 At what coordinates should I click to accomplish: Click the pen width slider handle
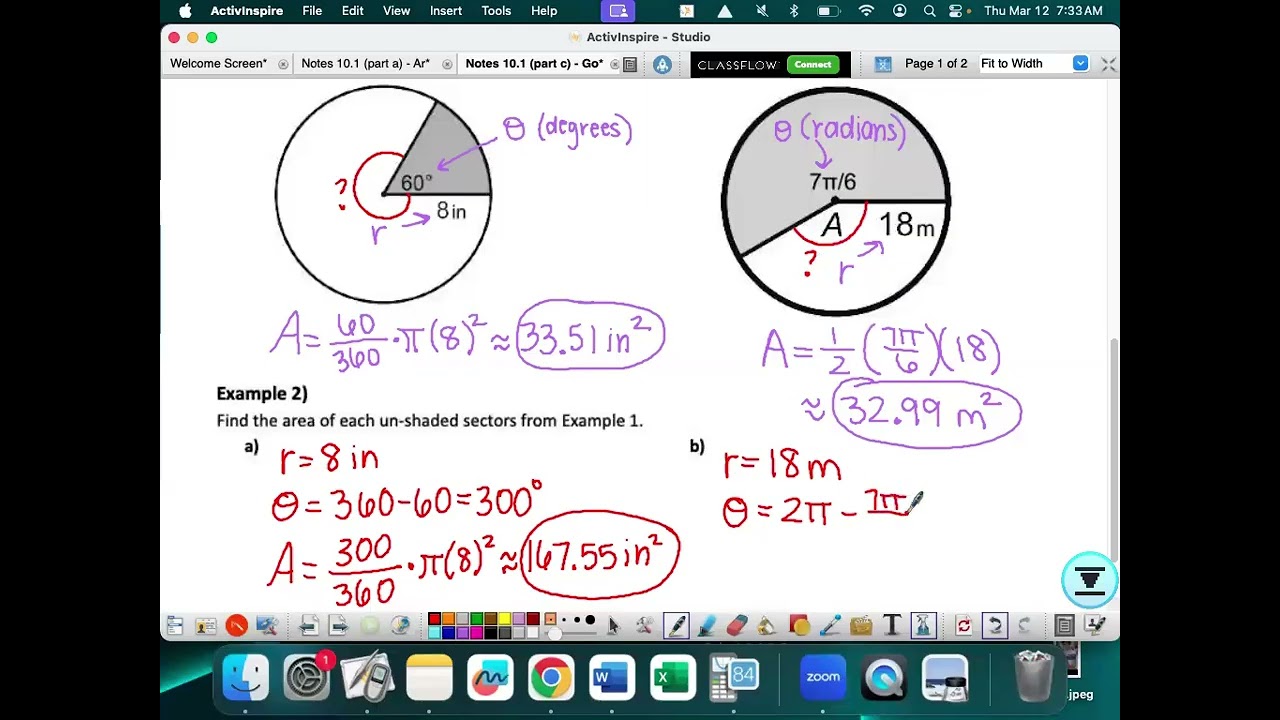coord(554,634)
